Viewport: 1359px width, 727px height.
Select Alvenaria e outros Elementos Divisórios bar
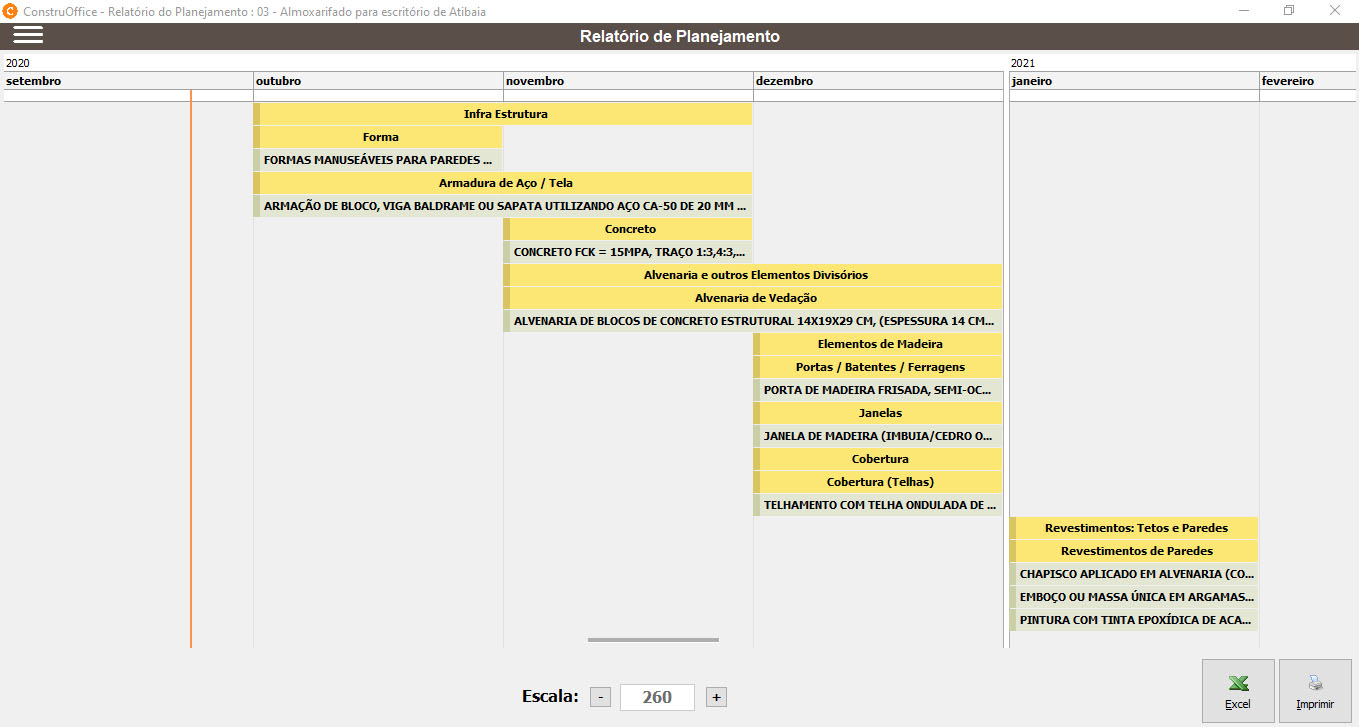coord(753,275)
